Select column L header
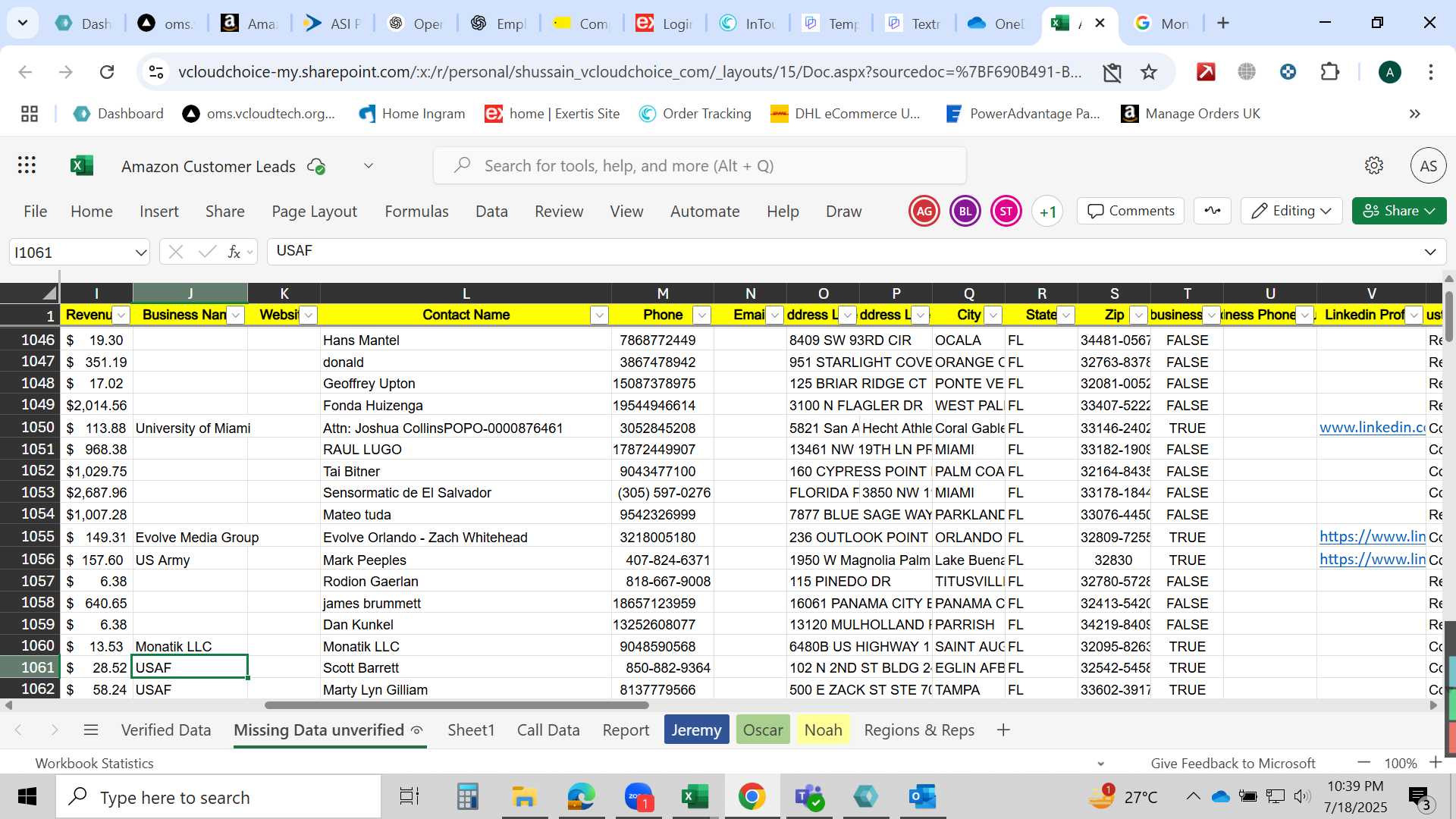This screenshot has height=819, width=1456. point(466,293)
